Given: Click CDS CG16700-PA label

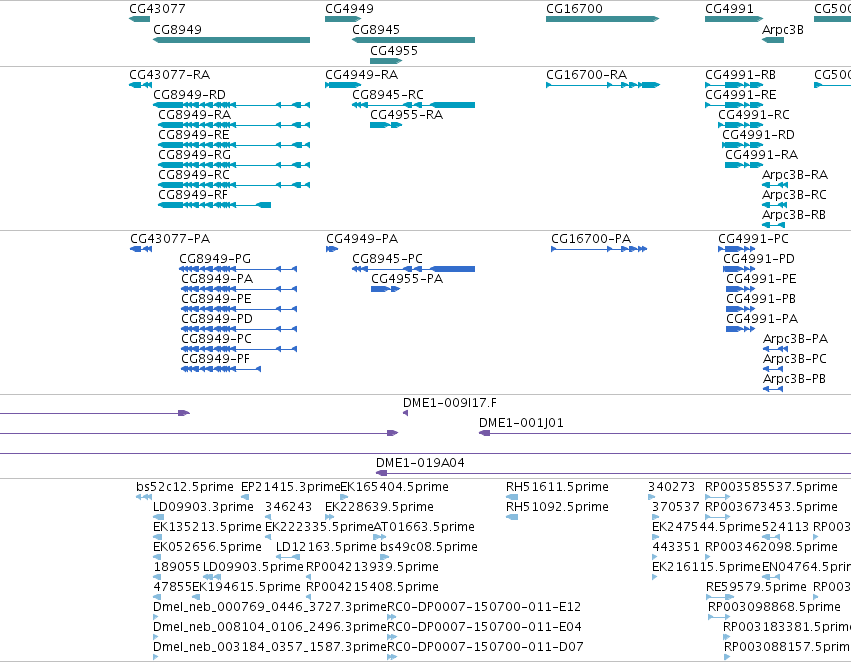Looking at the screenshot, I should click(591, 239).
